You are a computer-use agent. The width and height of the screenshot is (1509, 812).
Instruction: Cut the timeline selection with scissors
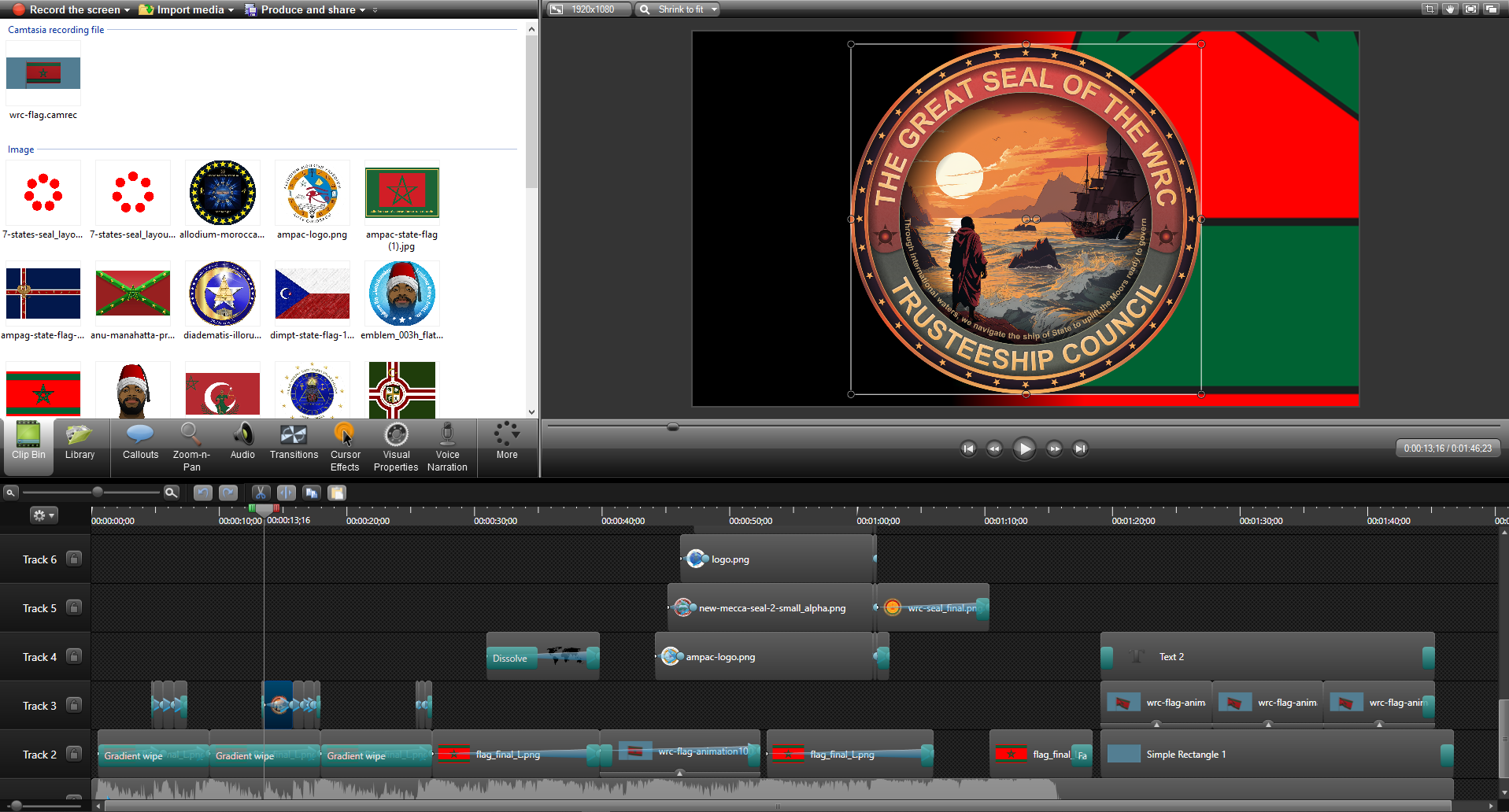pos(261,493)
